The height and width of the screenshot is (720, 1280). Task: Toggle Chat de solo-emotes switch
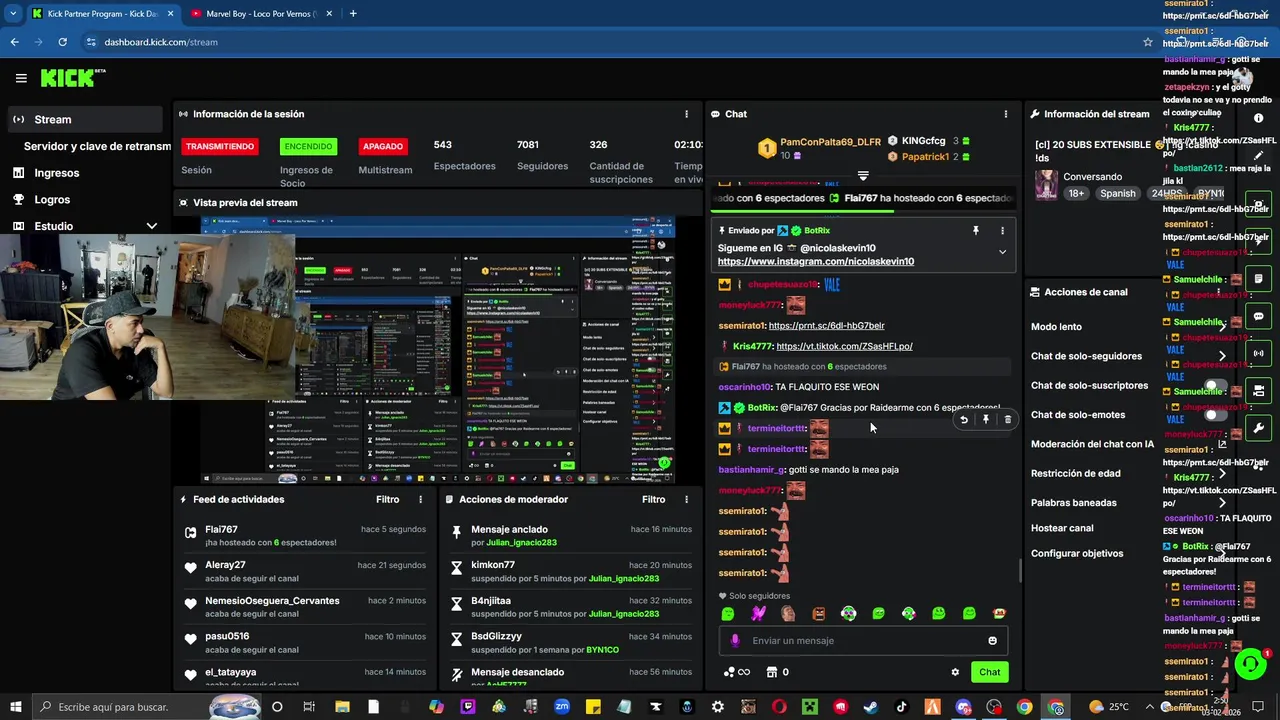(x=1215, y=415)
